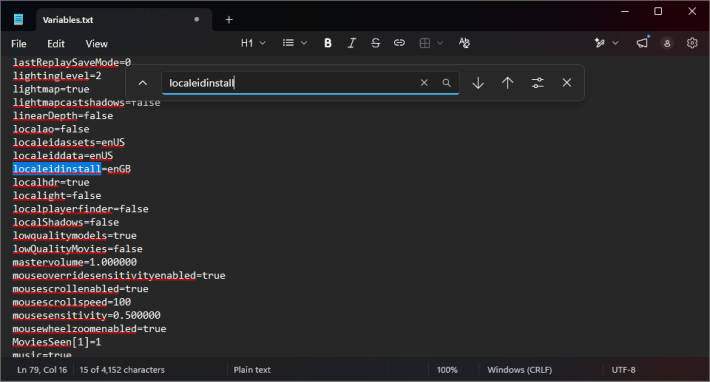The image size is (710, 382).
Task: Click the line localao=false
Action: (x=51, y=129)
